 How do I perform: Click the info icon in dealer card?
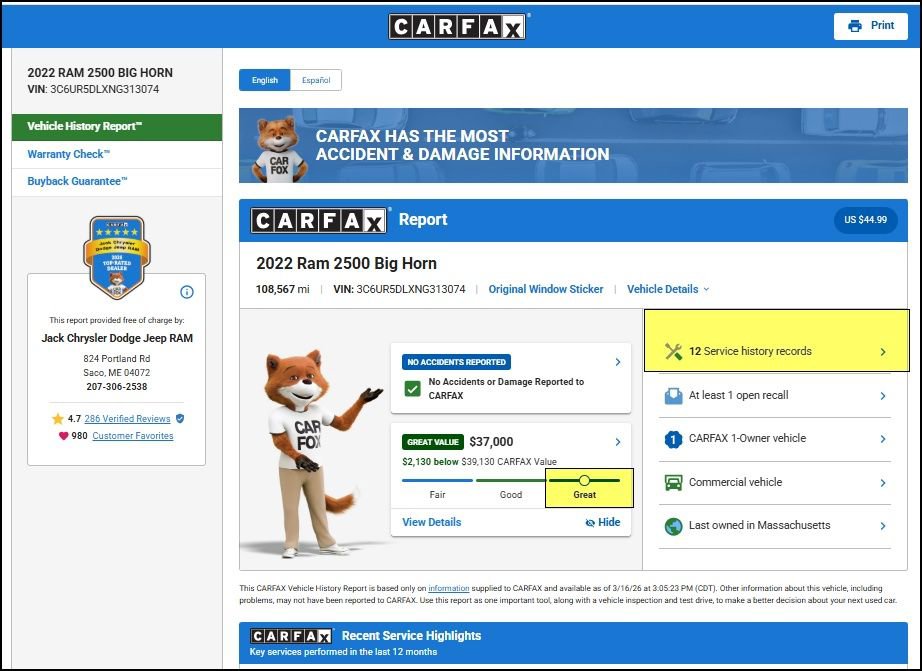point(186,292)
